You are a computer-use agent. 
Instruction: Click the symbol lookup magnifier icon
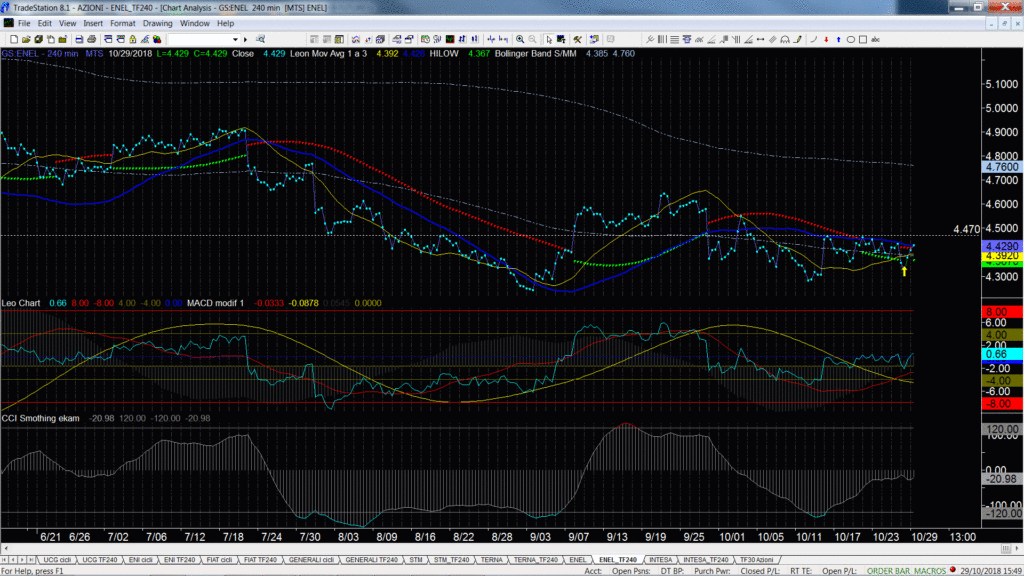tap(261, 40)
